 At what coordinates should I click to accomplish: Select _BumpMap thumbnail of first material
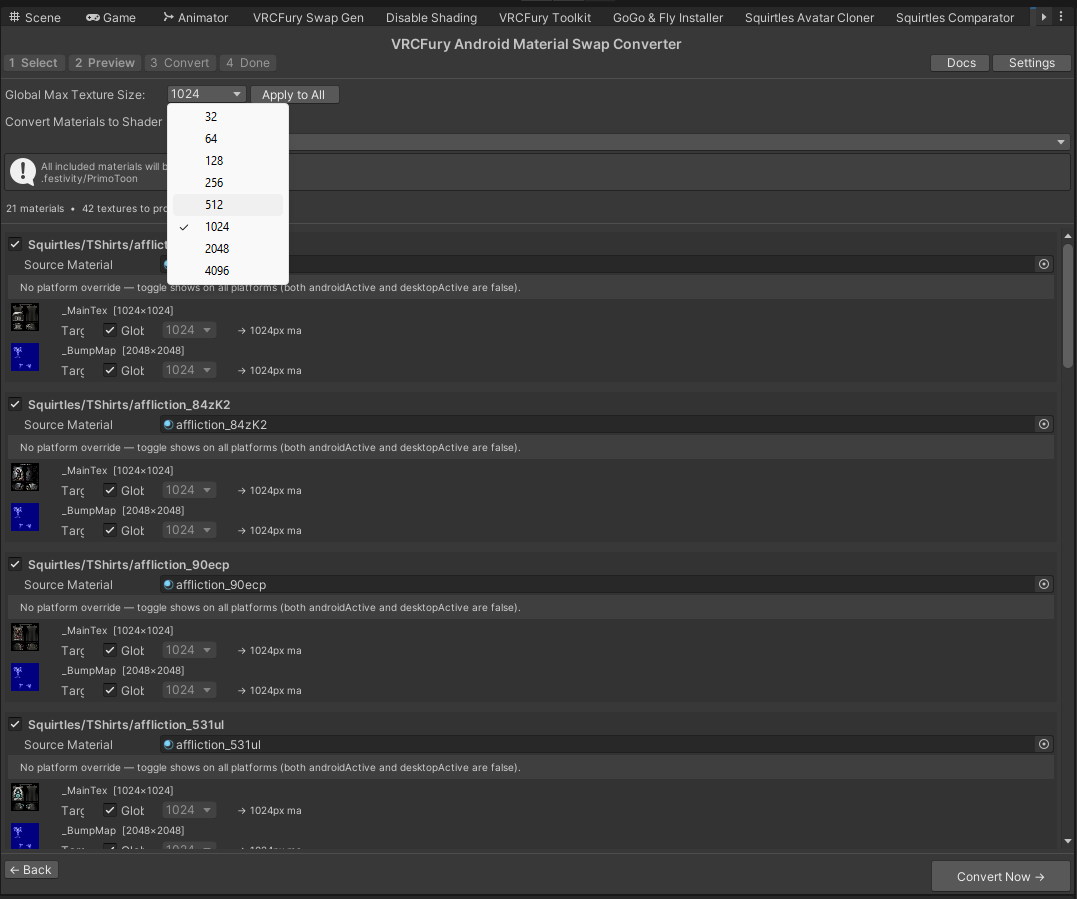coord(25,357)
